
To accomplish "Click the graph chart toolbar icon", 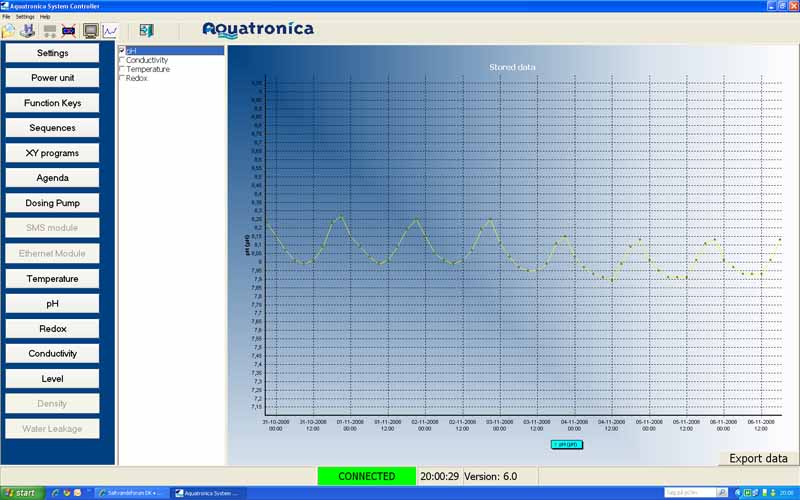I will click(110, 31).
